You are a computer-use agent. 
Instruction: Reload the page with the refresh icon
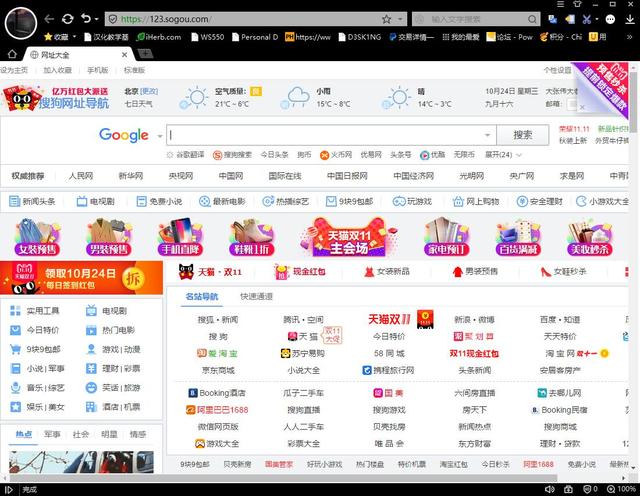point(67,19)
